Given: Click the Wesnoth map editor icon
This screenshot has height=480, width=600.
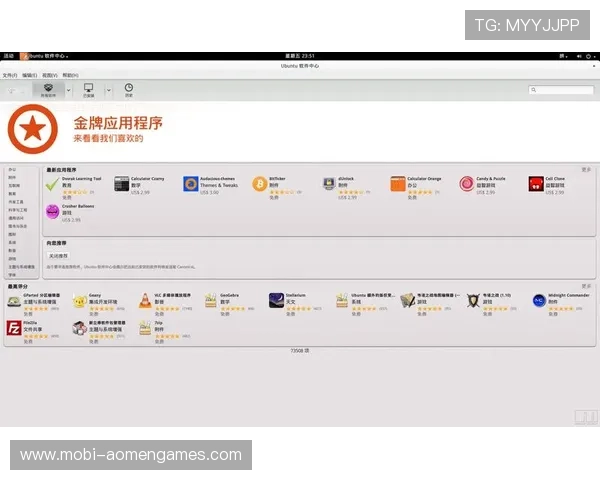Looking at the screenshot, I should tap(408, 300).
